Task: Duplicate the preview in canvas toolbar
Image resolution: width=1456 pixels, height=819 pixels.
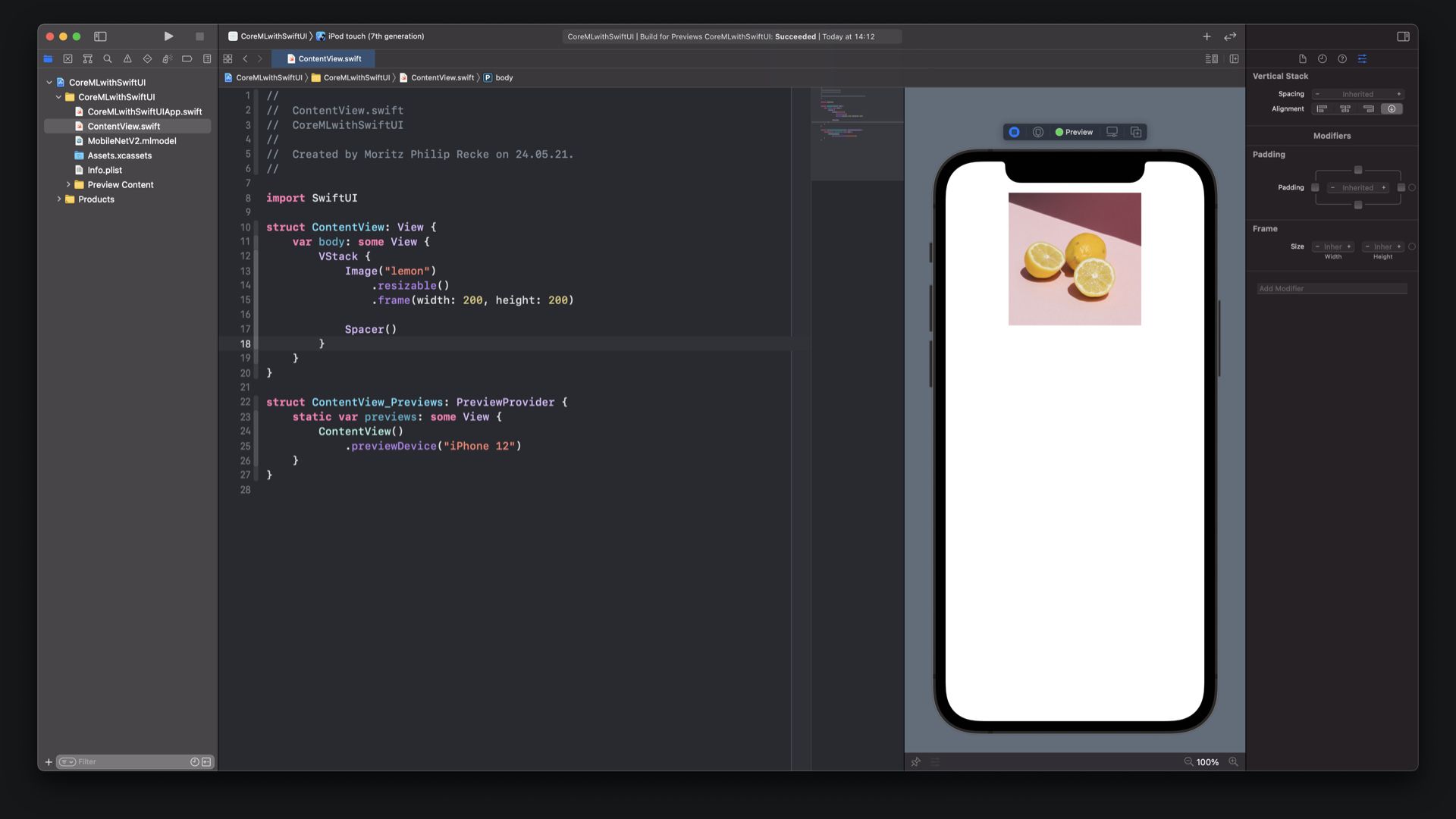Action: (x=1136, y=132)
